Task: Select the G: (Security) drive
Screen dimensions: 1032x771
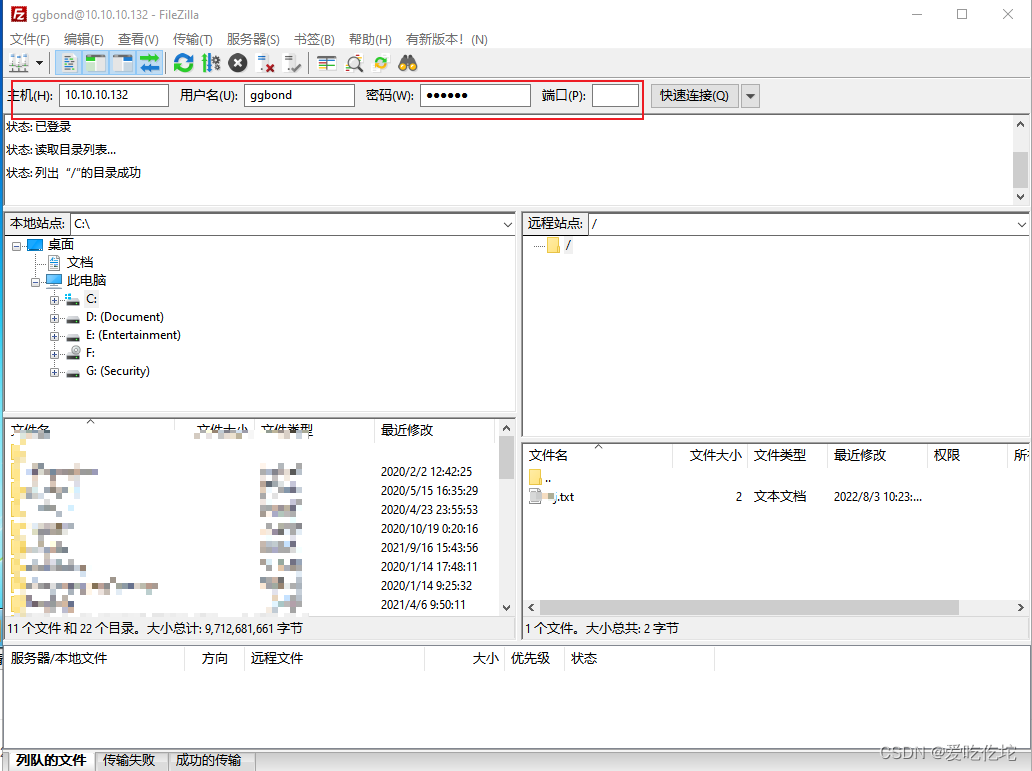Action: pos(118,371)
